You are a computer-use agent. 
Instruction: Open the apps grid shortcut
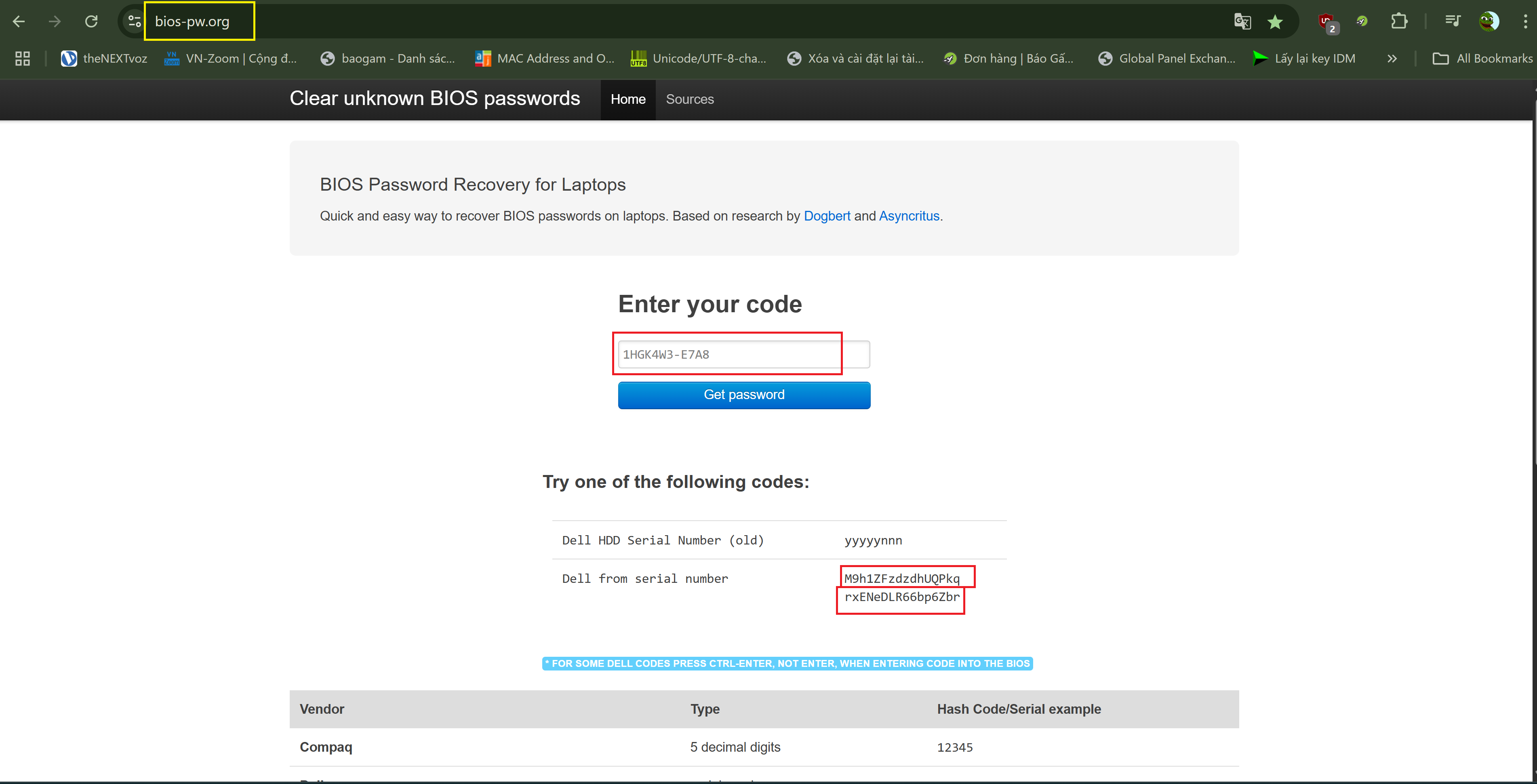click(23, 59)
